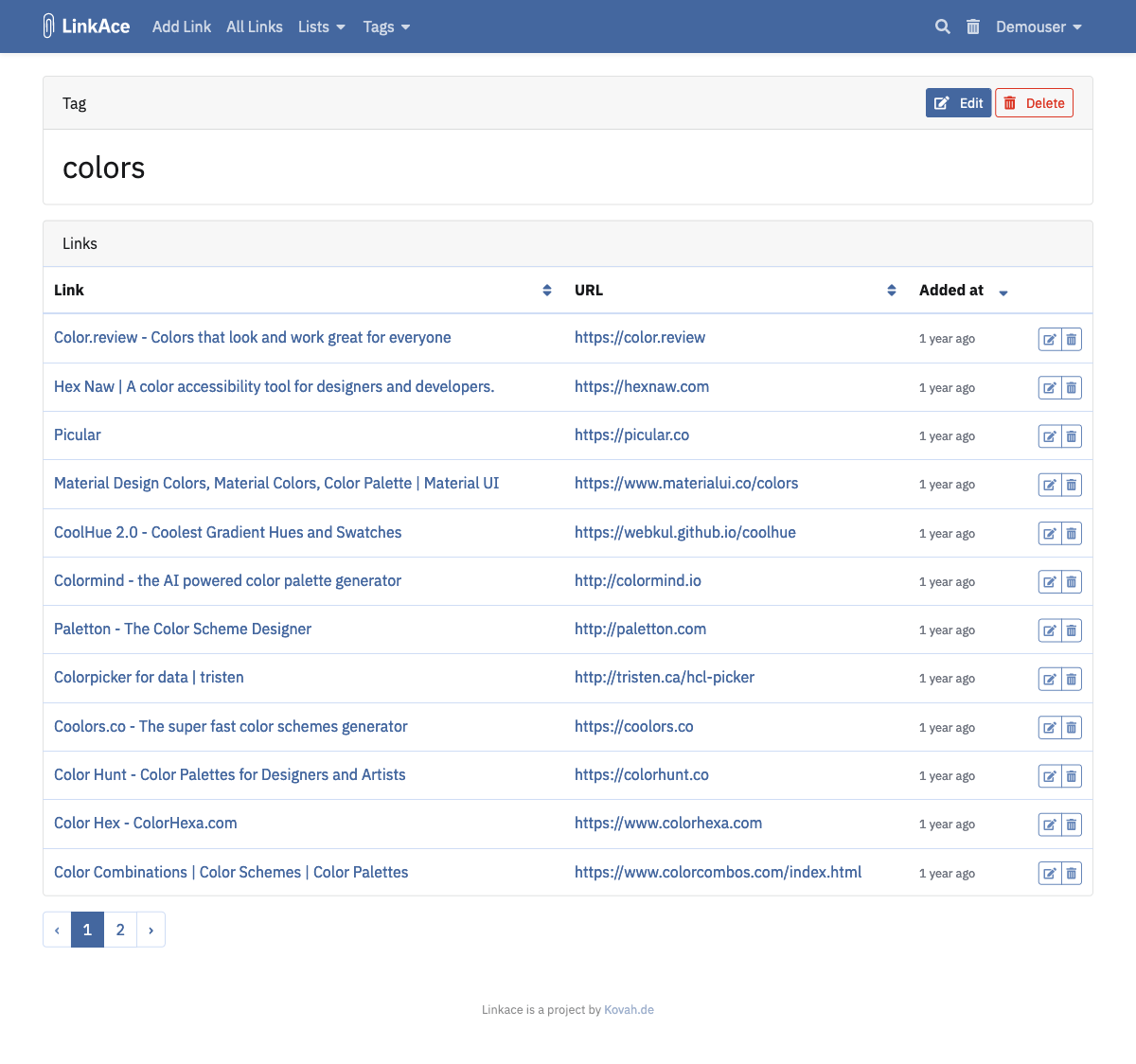Image resolution: width=1136 pixels, height=1064 pixels.
Task: Click the LinkAce paperclip logo
Action: [x=49, y=27]
